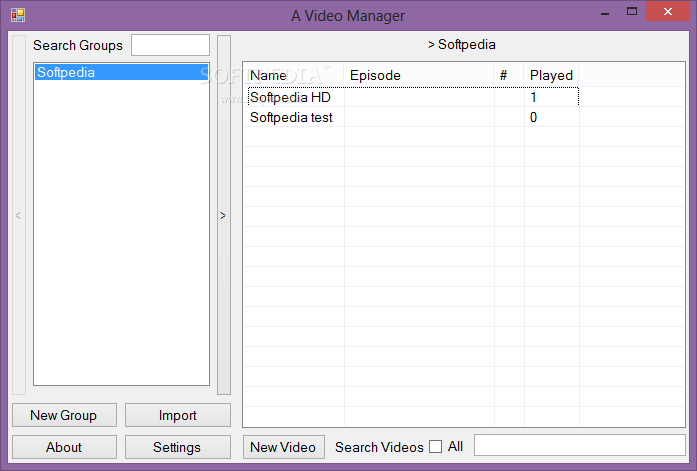Click the > Softpedia breadcrumb label
697x471 pixels.
462,44
